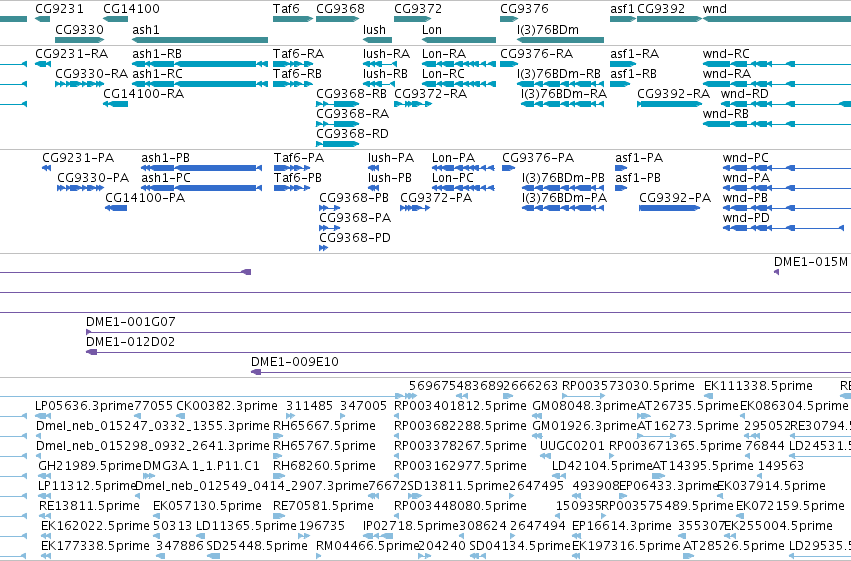Viewport: 851px width, 561px height.
Task: Click the ash1-PB protein label
Action: coord(166,158)
